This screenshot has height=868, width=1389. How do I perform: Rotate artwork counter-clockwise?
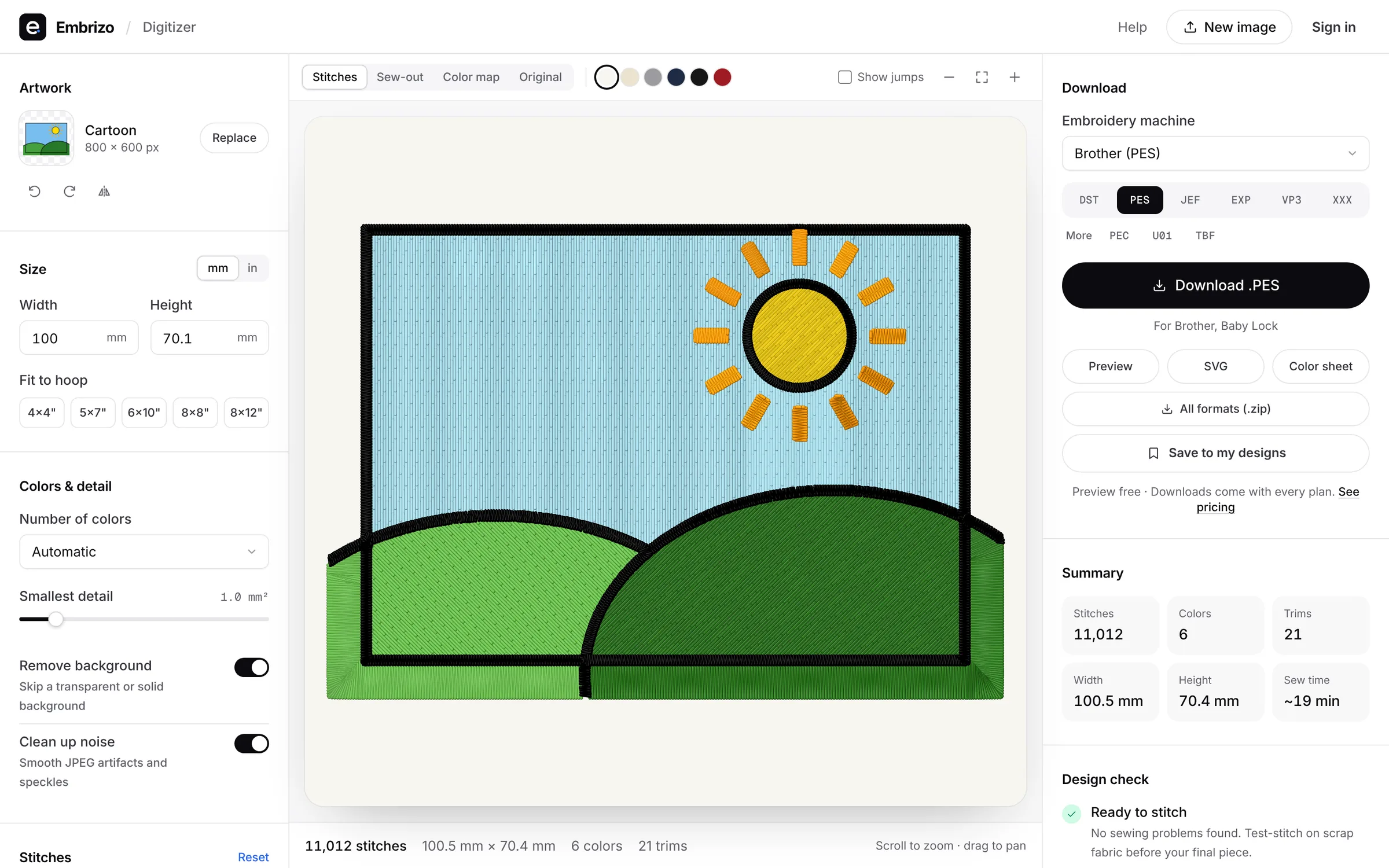tap(35, 192)
